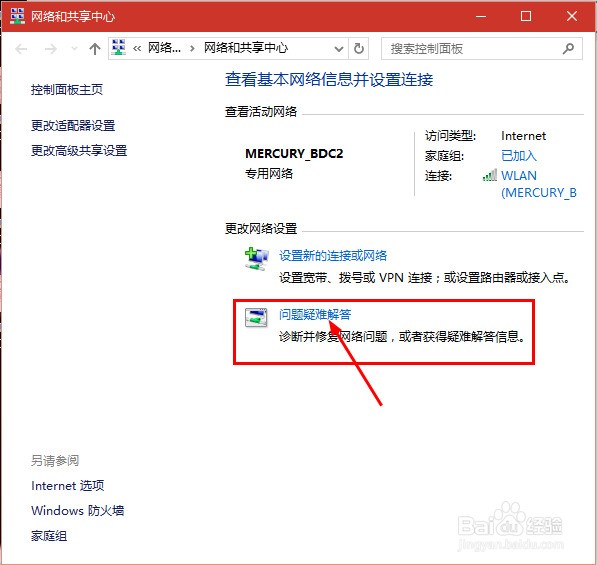Viewport: 597px width, 565px height.
Task: Go up one folder level
Action: (x=95, y=49)
